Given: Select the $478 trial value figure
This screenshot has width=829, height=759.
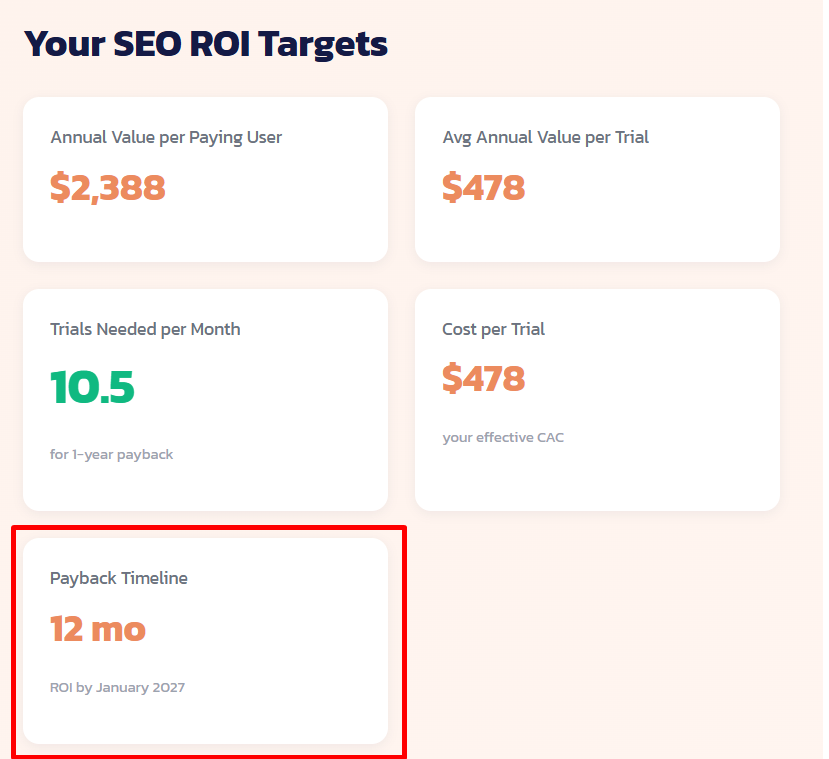Looking at the screenshot, I should [483, 187].
